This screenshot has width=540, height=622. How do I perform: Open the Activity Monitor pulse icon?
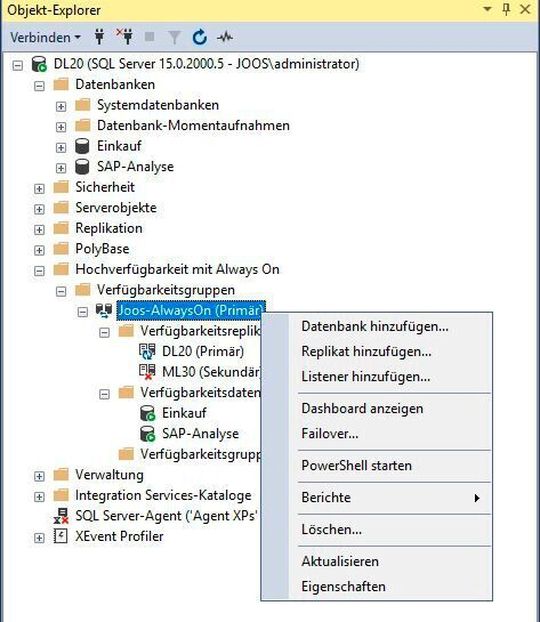click(225, 37)
